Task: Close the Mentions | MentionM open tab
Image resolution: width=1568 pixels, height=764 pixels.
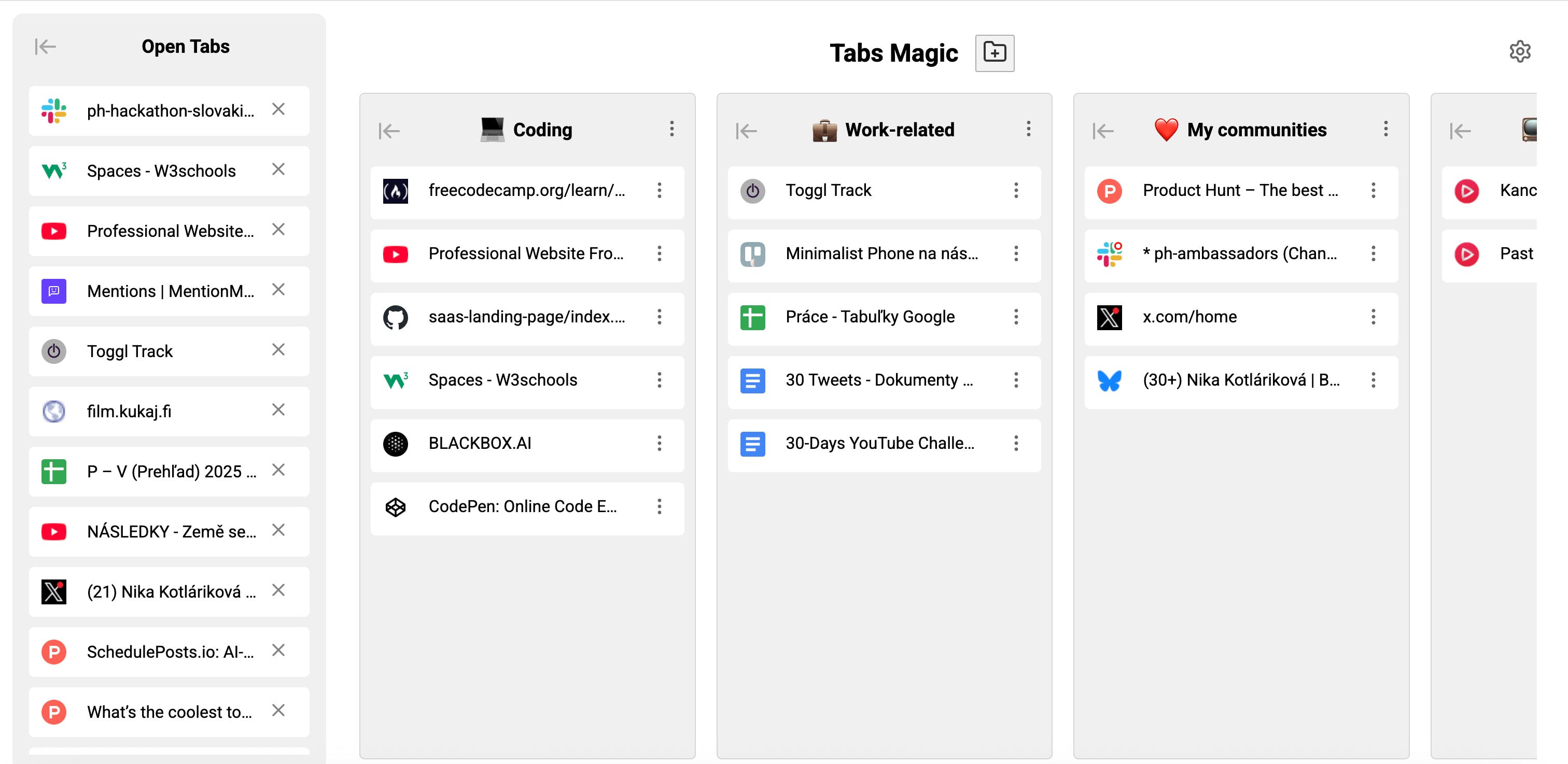Action: click(278, 290)
